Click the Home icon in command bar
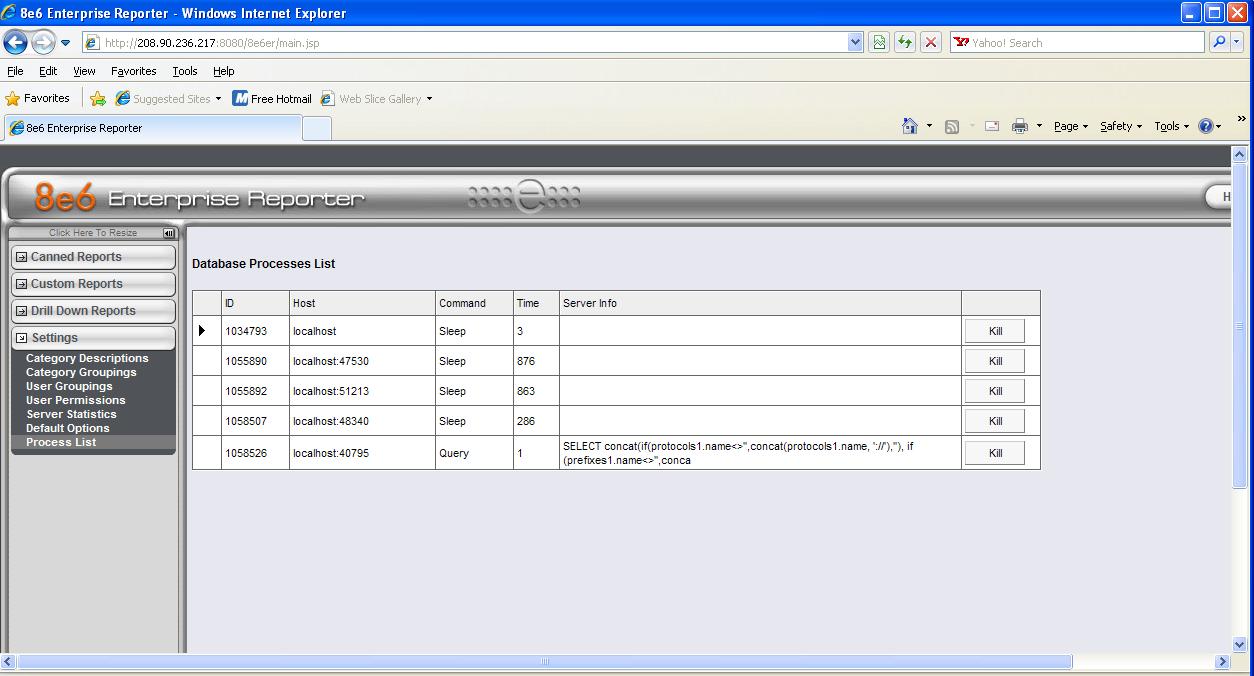This screenshot has width=1254, height=676. pos(909,126)
